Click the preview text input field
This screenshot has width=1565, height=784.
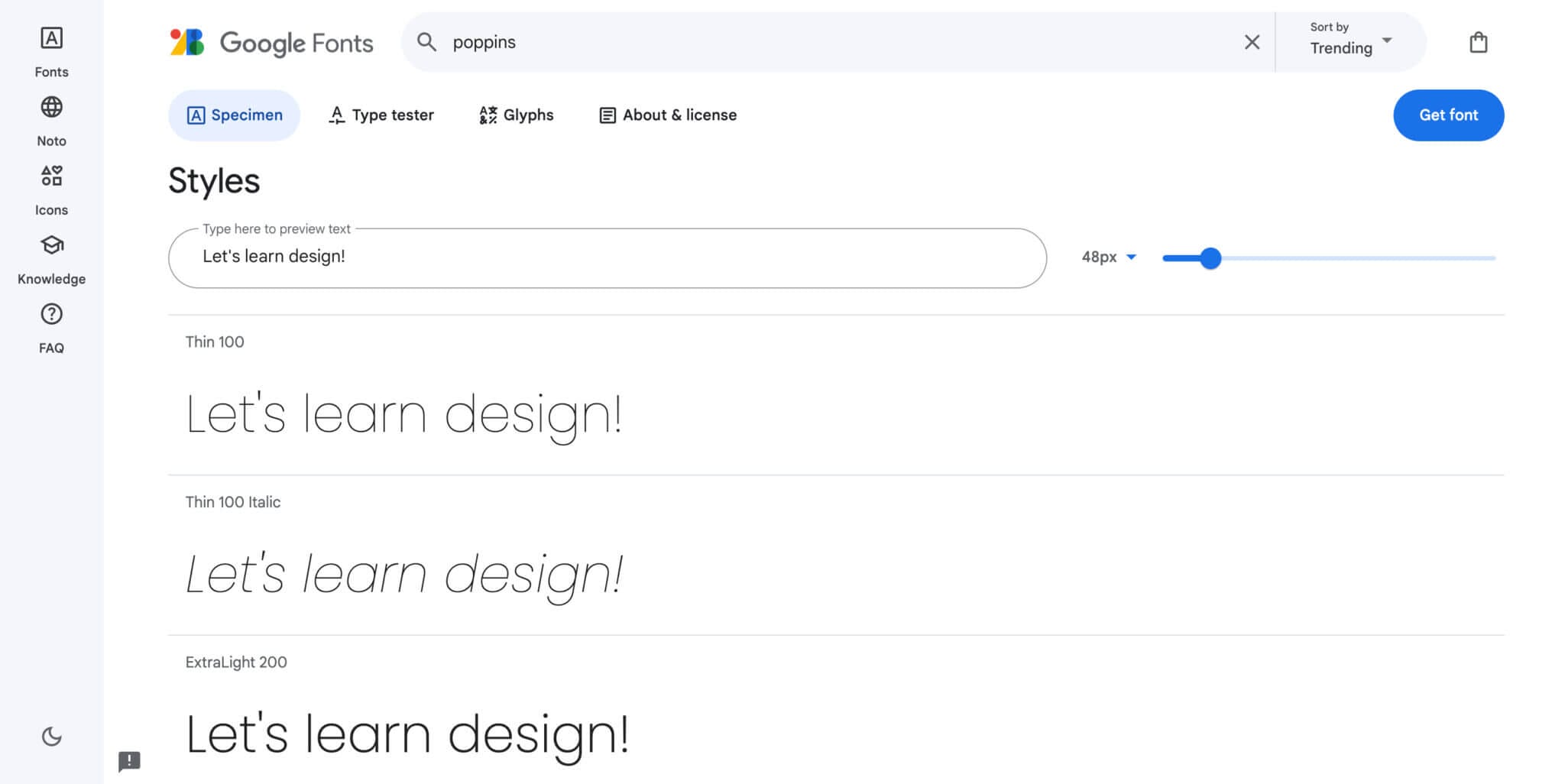pyautogui.click(x=607, y=258)
